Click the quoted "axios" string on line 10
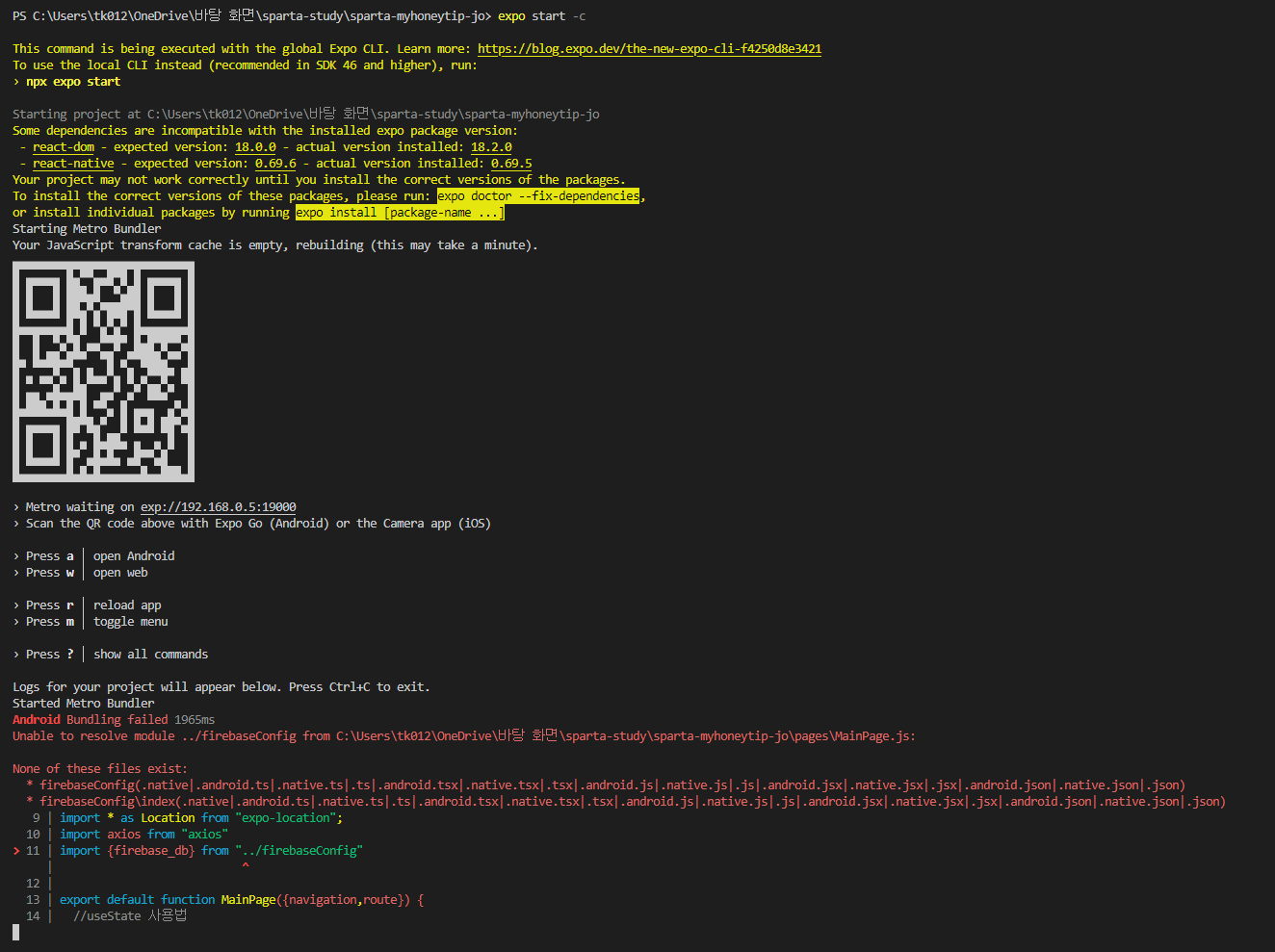This screenshot has width=1275, height=952. tap(205, 835)
